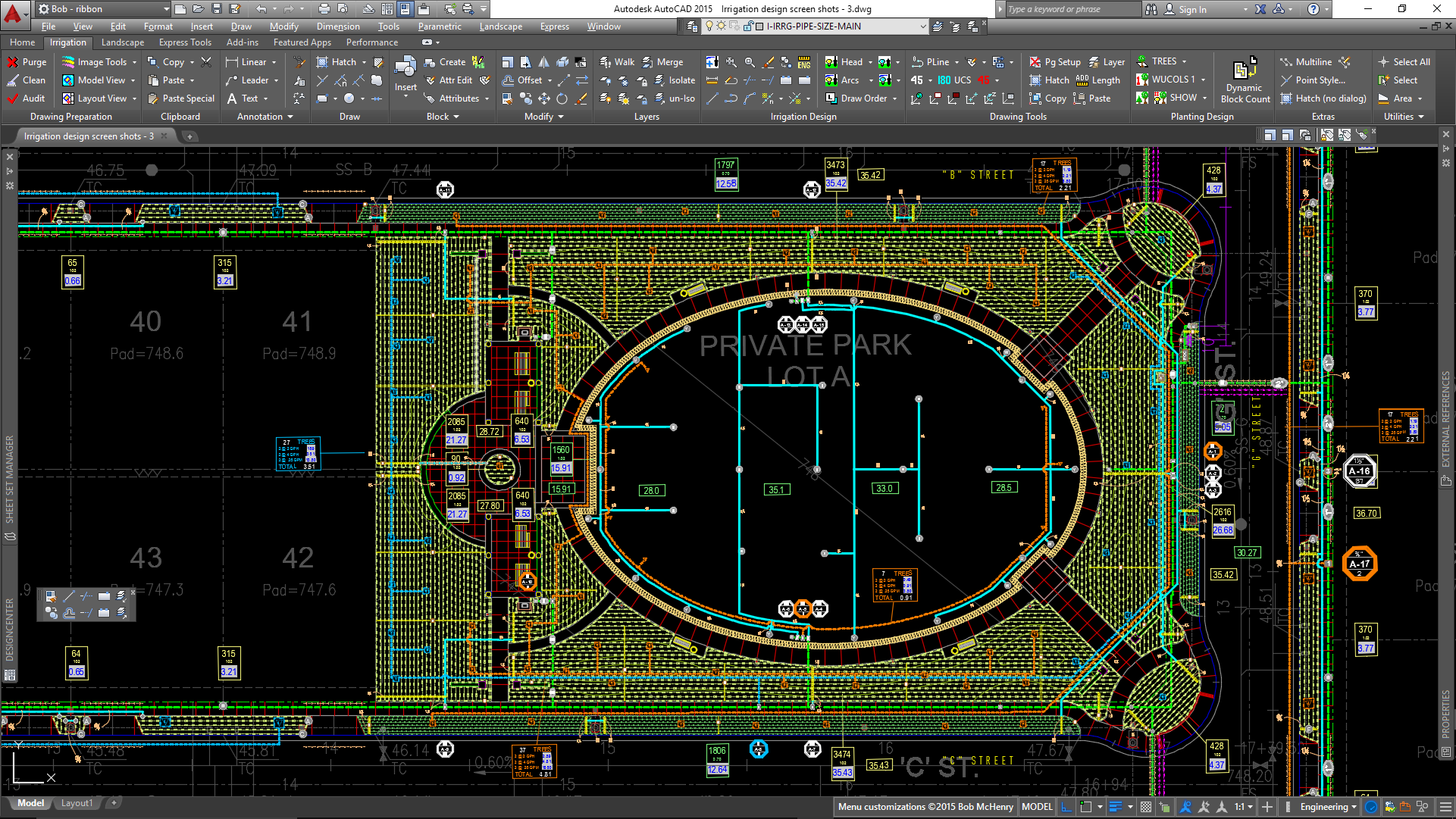Expand the Block panel dropdown
The height and width of the screenshot is (819, 1456).
tap(456, 117)
